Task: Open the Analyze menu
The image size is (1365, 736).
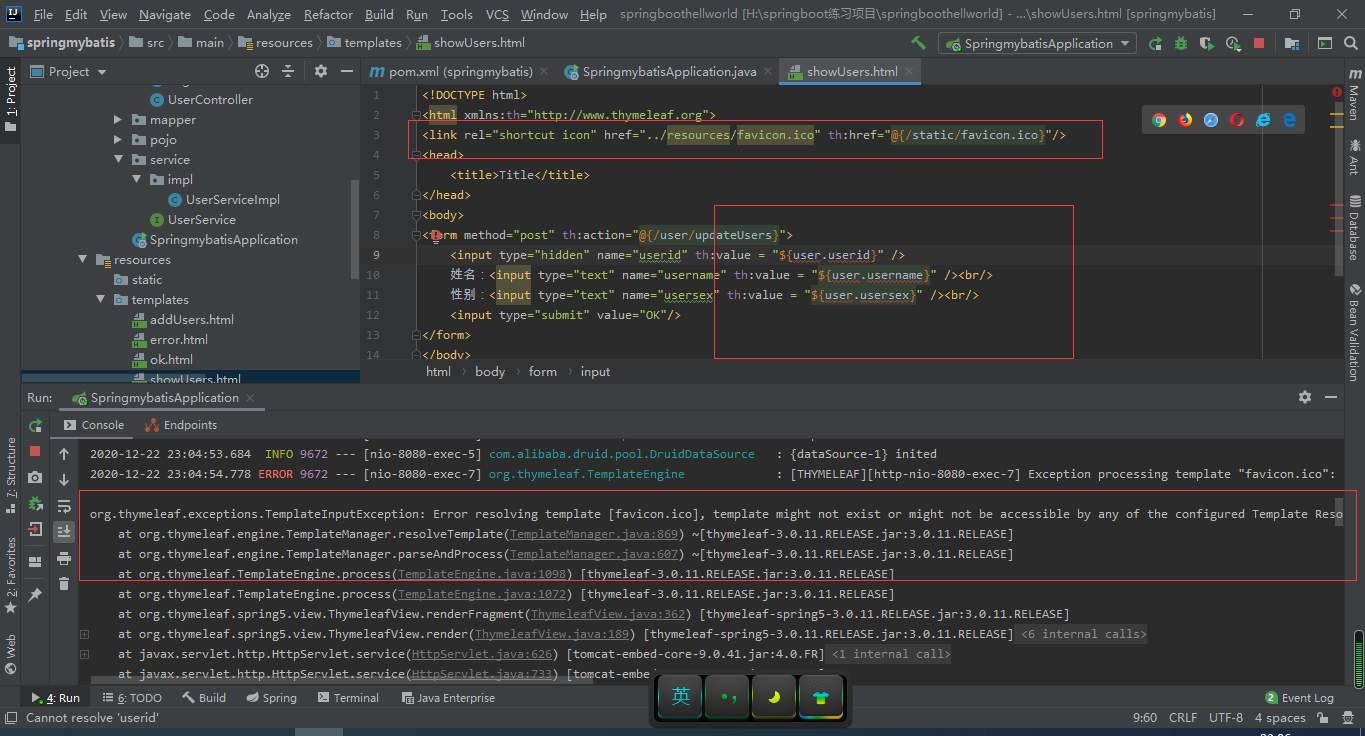Action: pyautogui.click(x=269, y=14)
